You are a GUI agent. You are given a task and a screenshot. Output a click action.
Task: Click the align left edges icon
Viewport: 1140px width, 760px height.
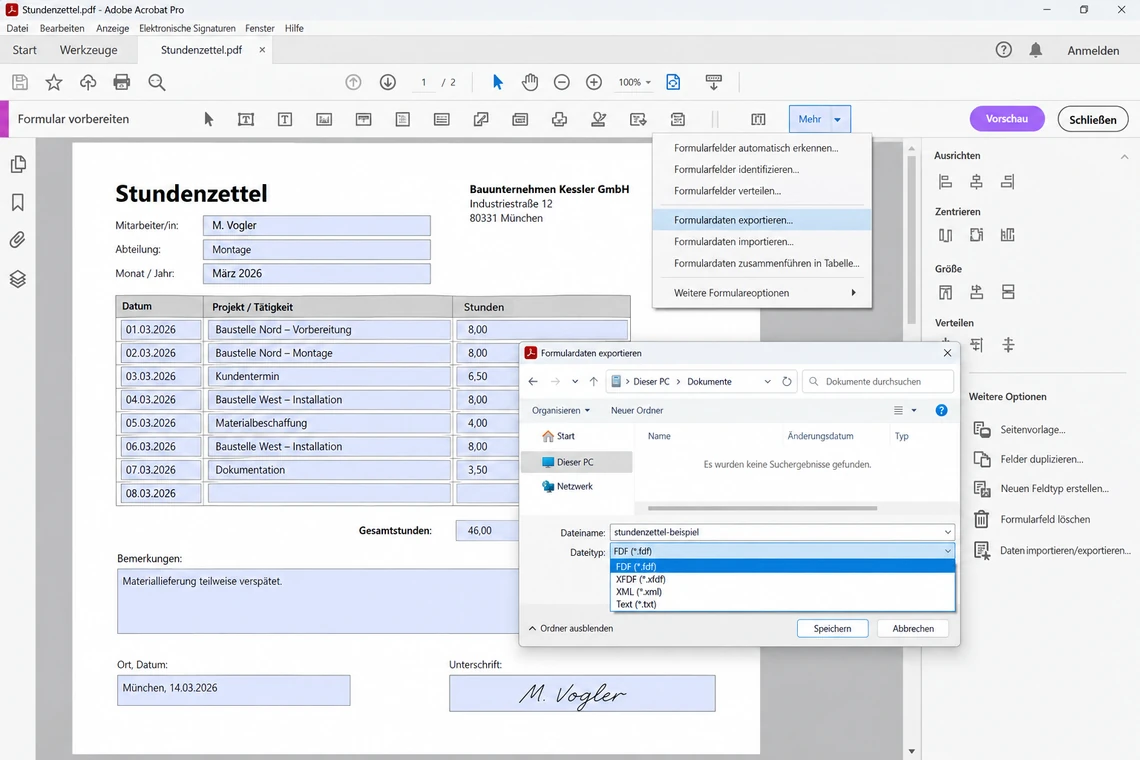[x=945, y=182]
